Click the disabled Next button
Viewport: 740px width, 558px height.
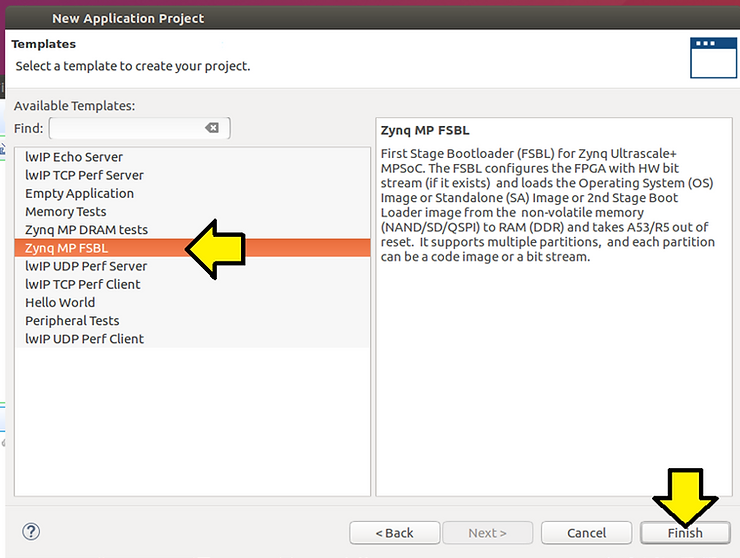[488, 533]
